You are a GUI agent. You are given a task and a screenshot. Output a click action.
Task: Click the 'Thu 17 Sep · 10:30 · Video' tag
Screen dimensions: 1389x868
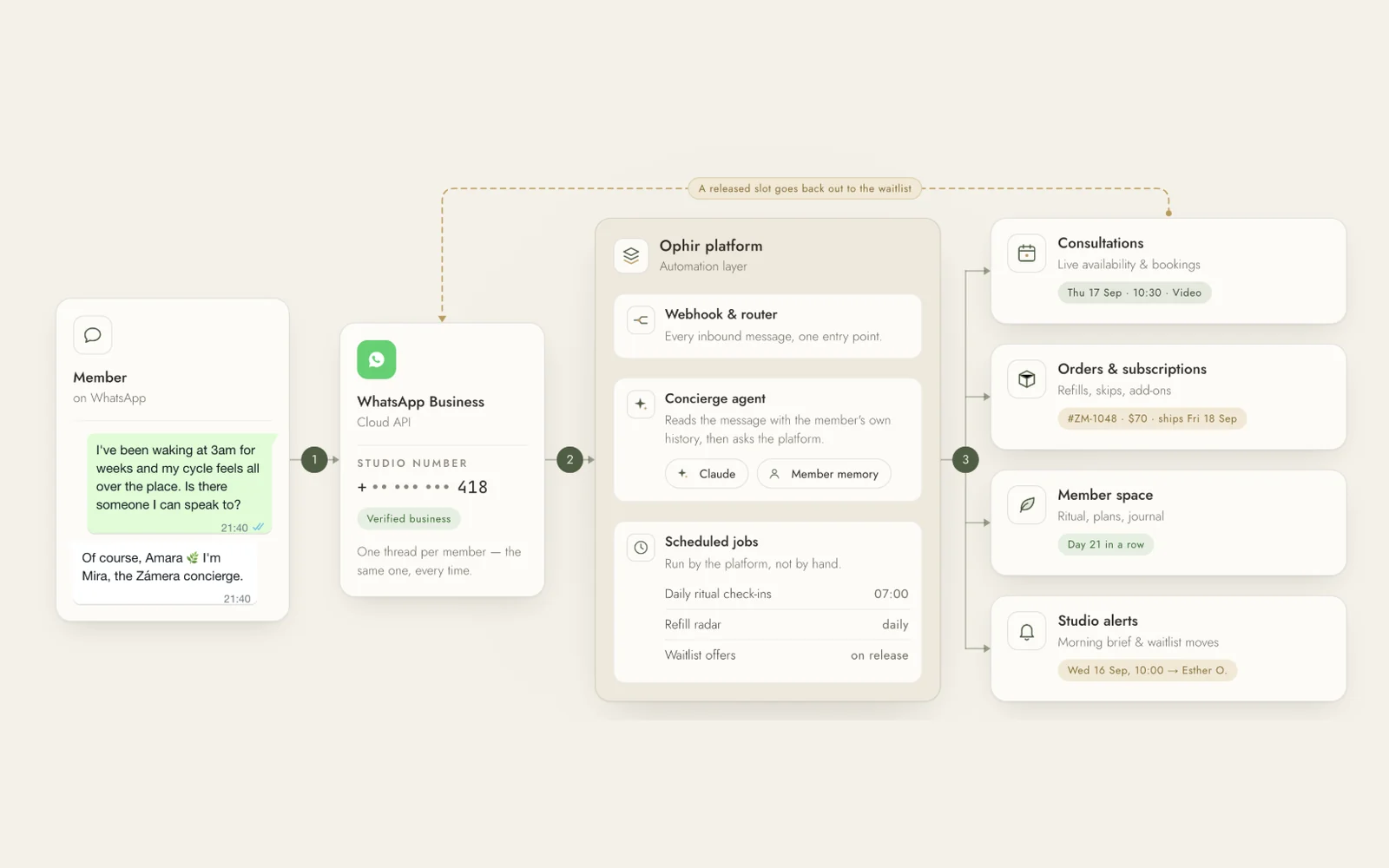(1134, 293)
